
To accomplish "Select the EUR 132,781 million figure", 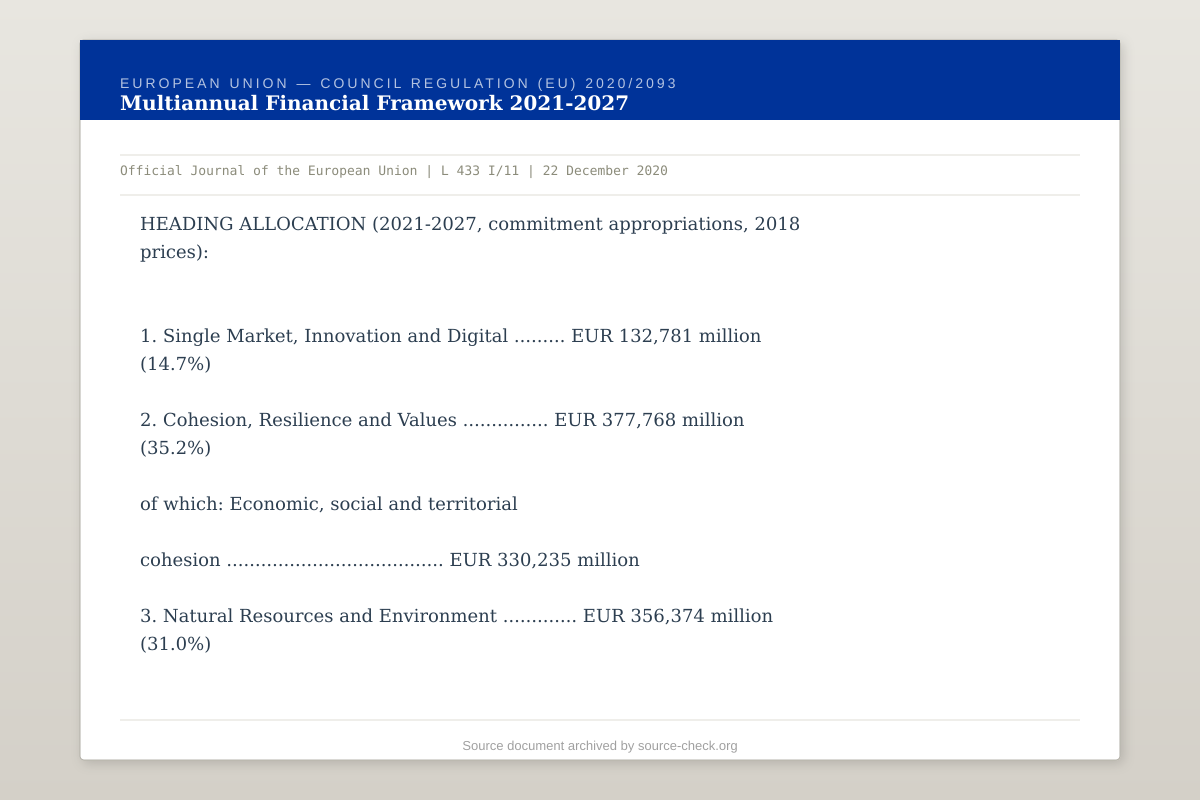I will (665, 336).
